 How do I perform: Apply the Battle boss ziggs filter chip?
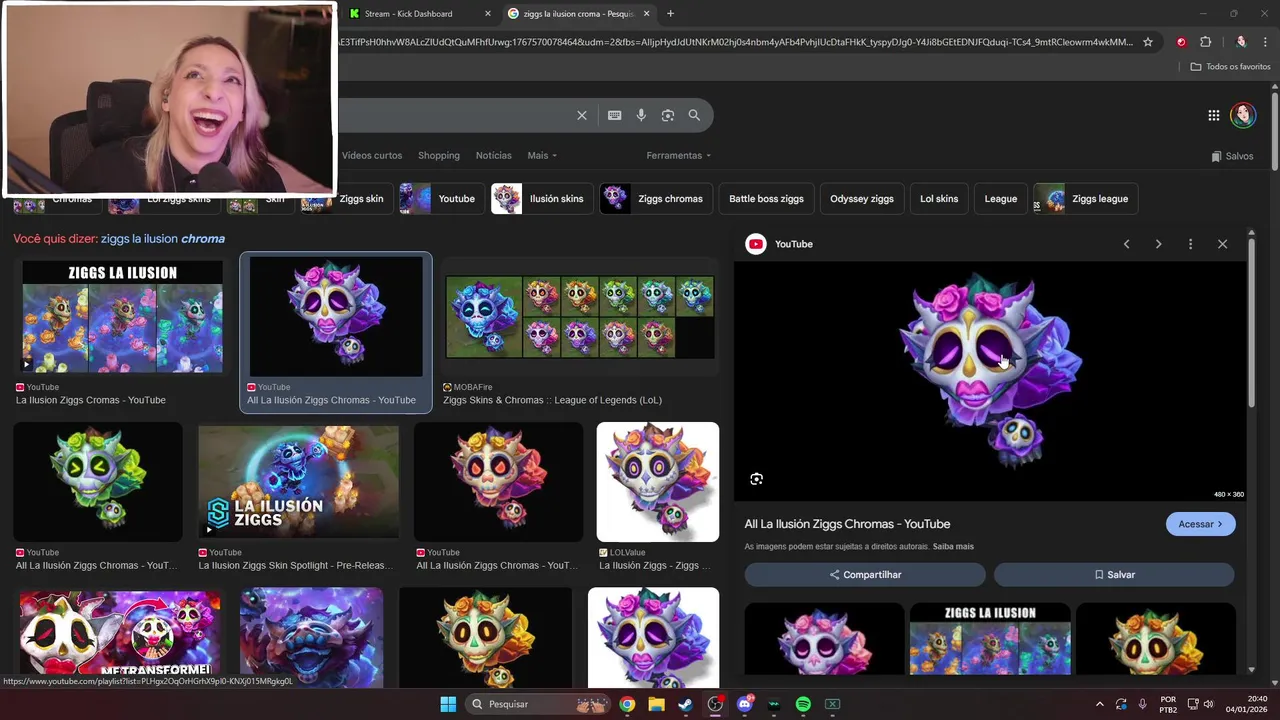coord(766,198)
